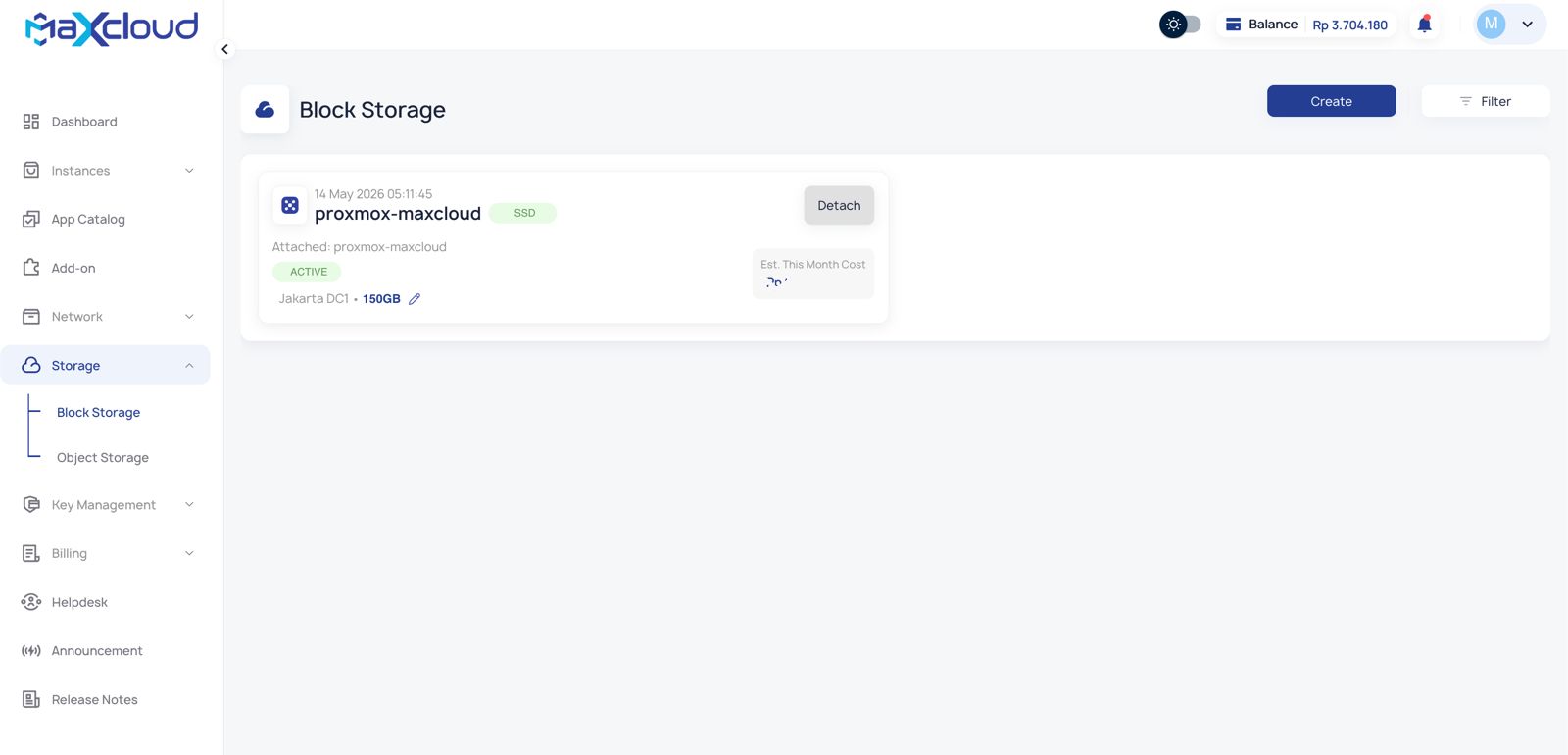Click the Release Notes icon
Viewport: 1568px width, 755px height.
pos(31,700)
